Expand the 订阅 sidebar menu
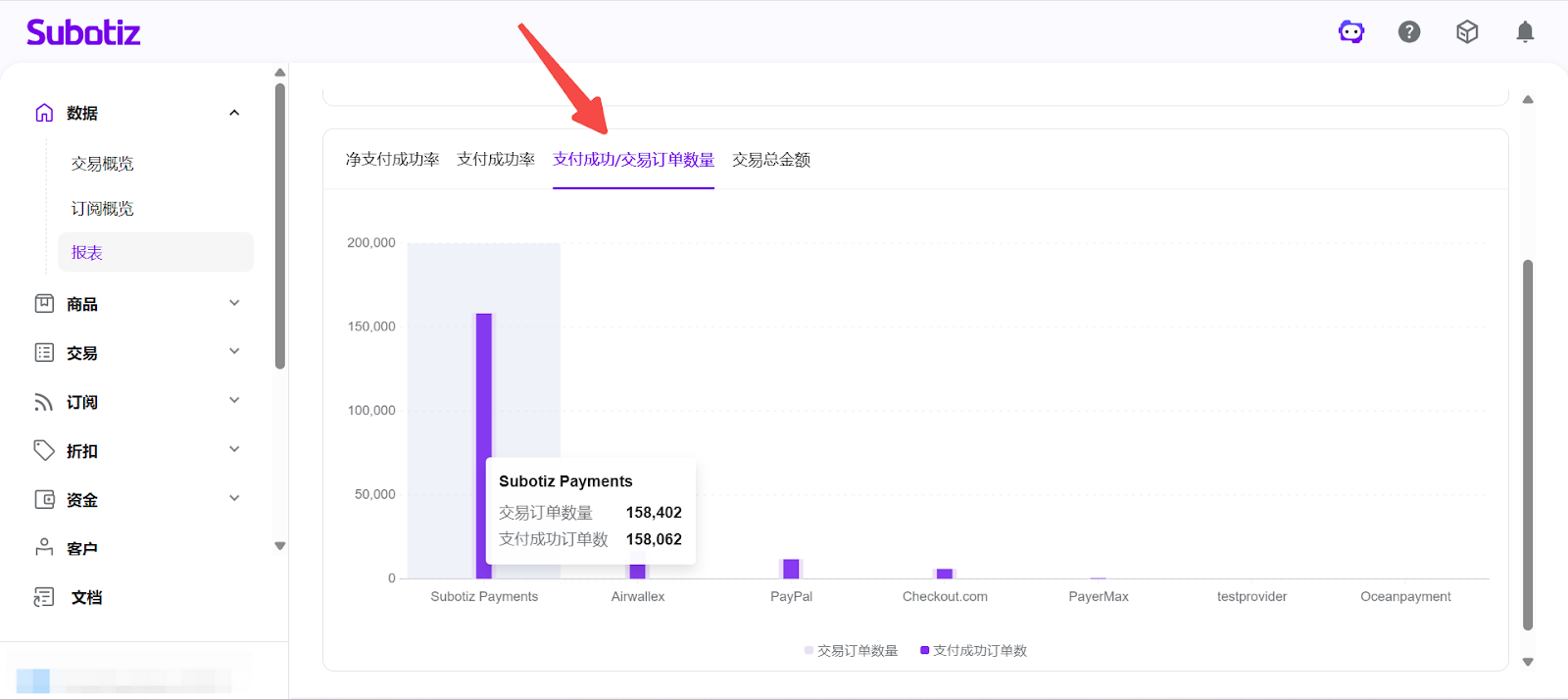Image resolution: width=1568 pixels, height=700 pixels. pos(234,401)
